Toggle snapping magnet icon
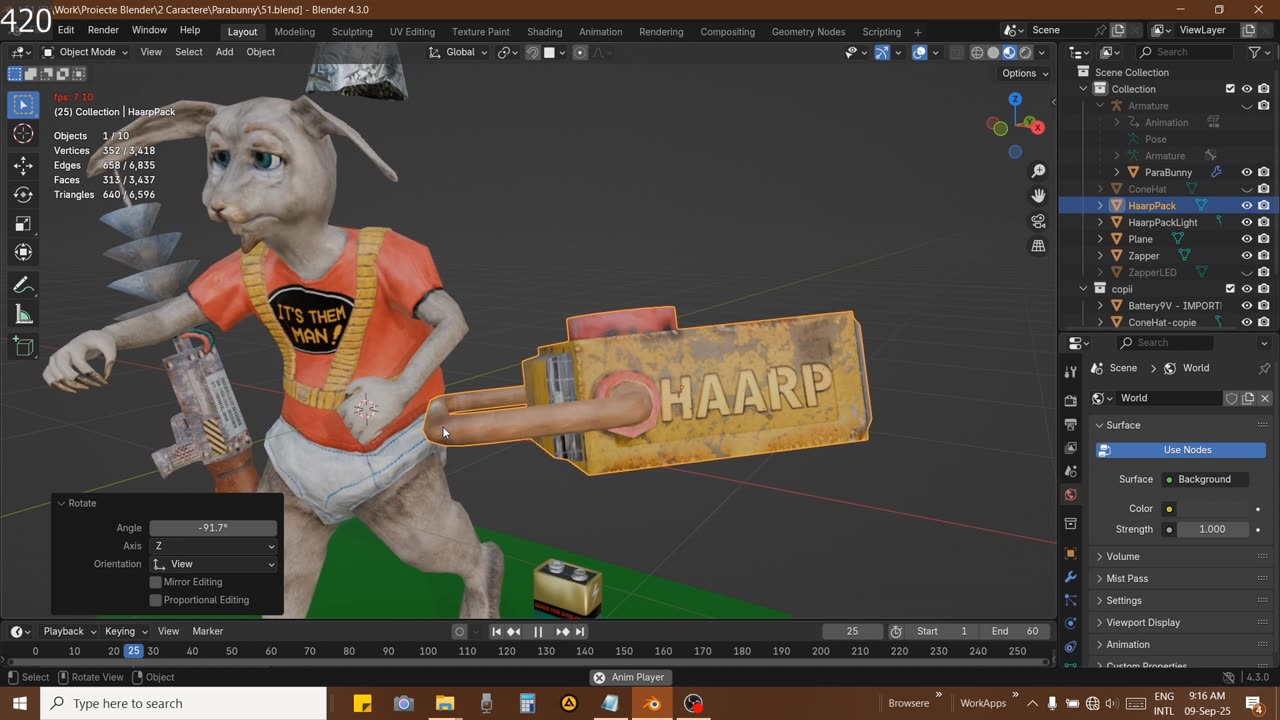This screenshot has height=720, width=1280. point(533,52)
